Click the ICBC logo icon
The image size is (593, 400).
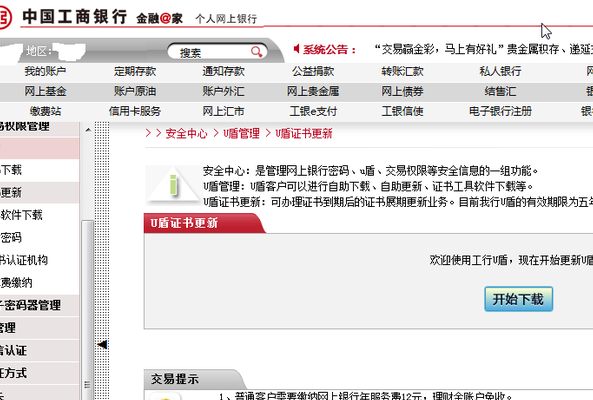coord(5,17)
